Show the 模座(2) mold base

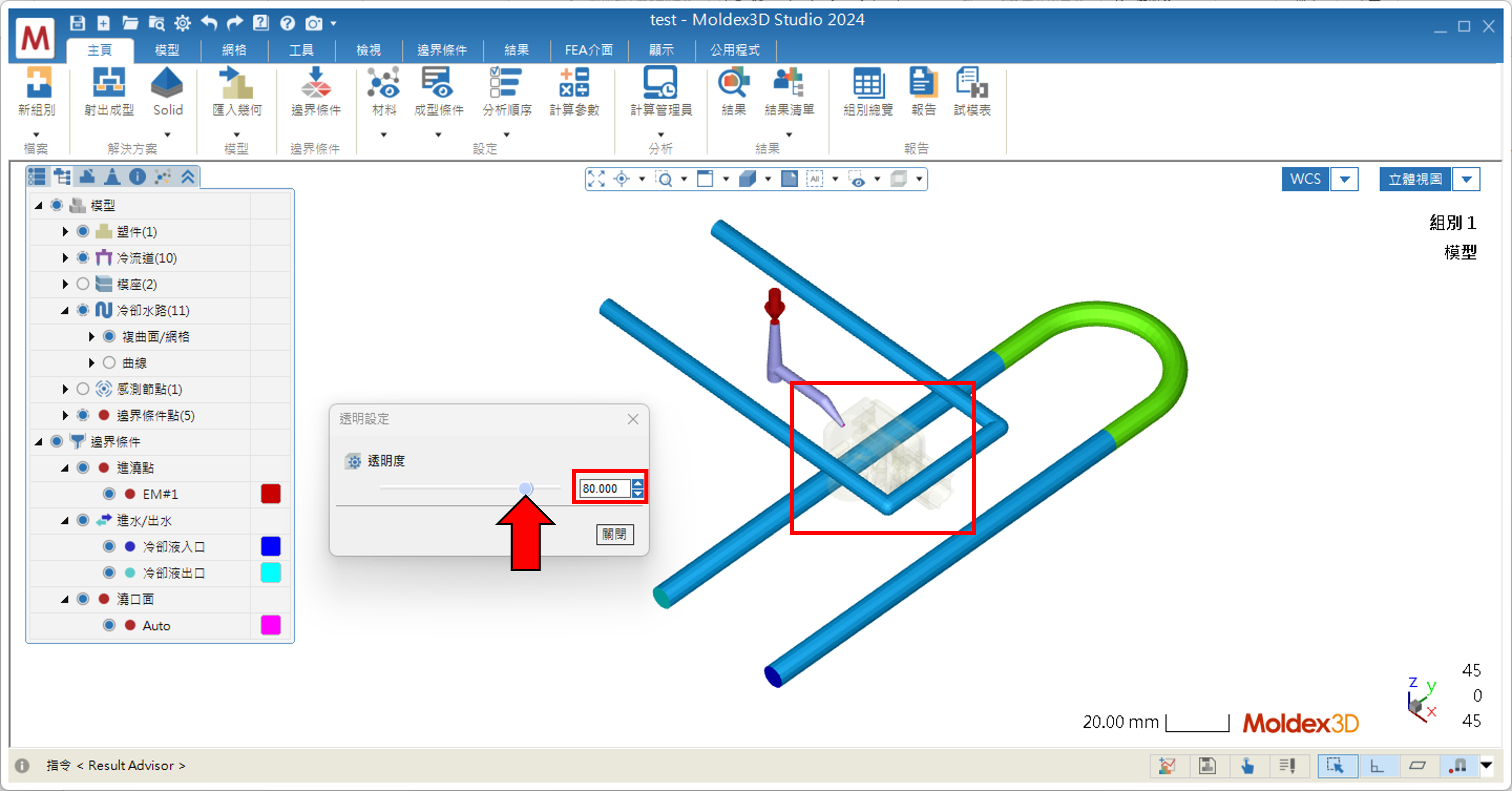click(x=83, y=284)
